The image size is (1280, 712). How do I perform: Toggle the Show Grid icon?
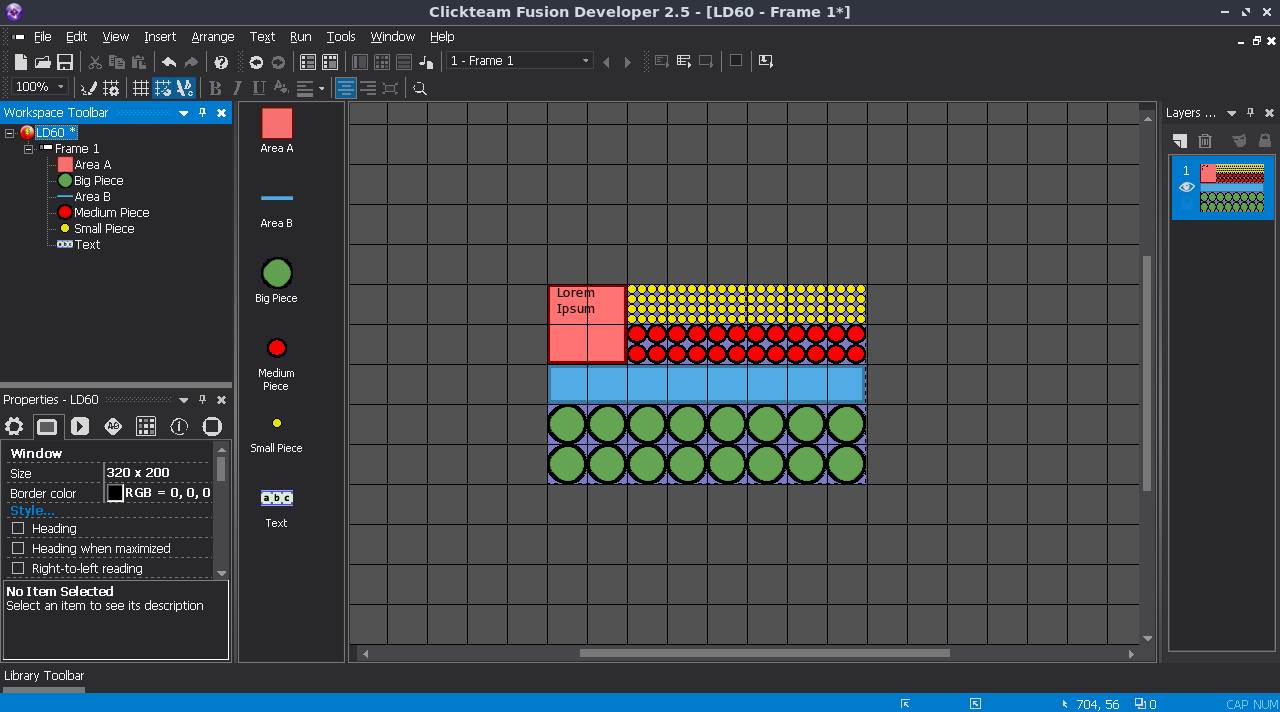pos(141,88)
